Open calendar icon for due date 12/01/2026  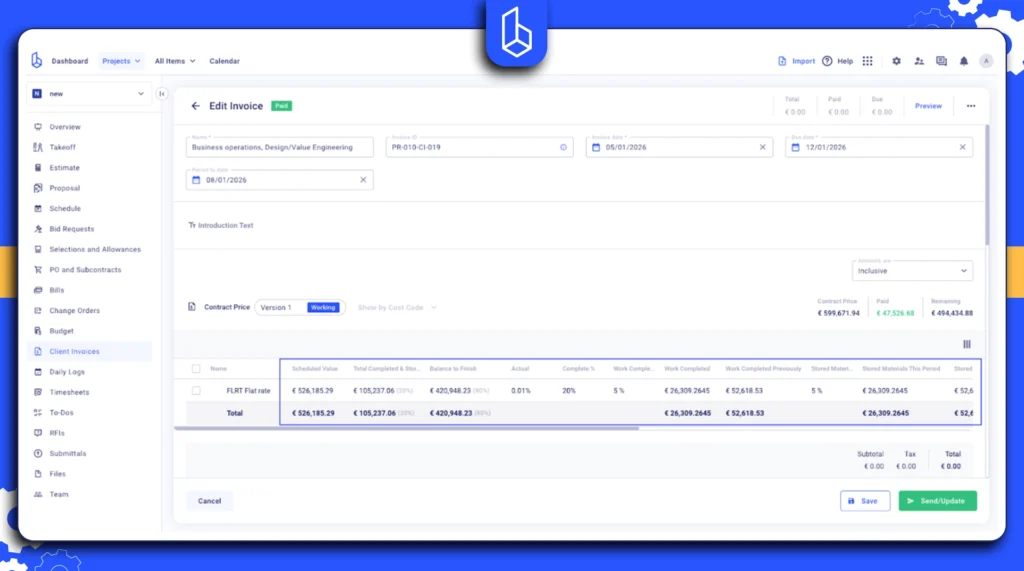(x=795, y=147)
